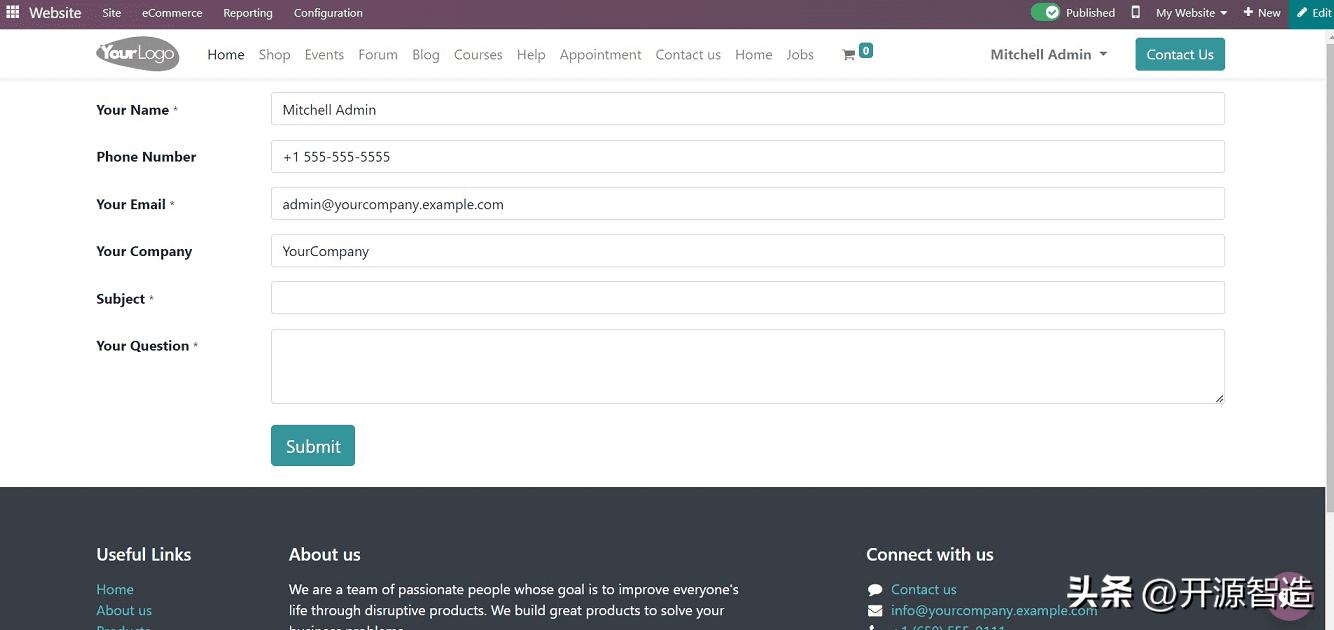Click the teal Contact Us header button

[x=1180, y=54]
